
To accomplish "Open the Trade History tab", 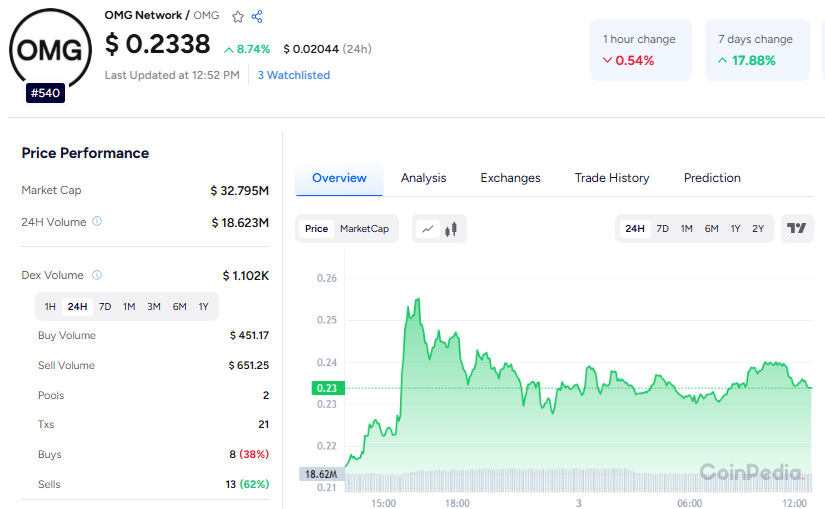I will tap(612, 178).
